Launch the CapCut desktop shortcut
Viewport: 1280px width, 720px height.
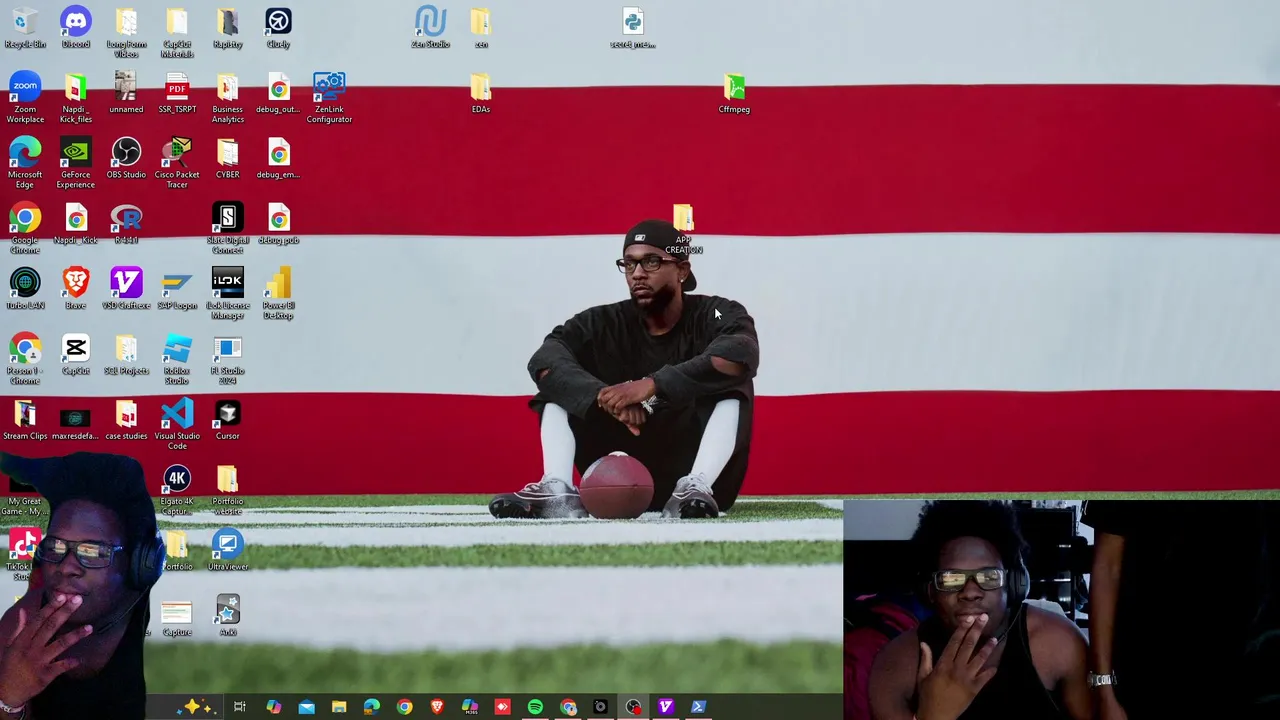click(x=75, y=355)
